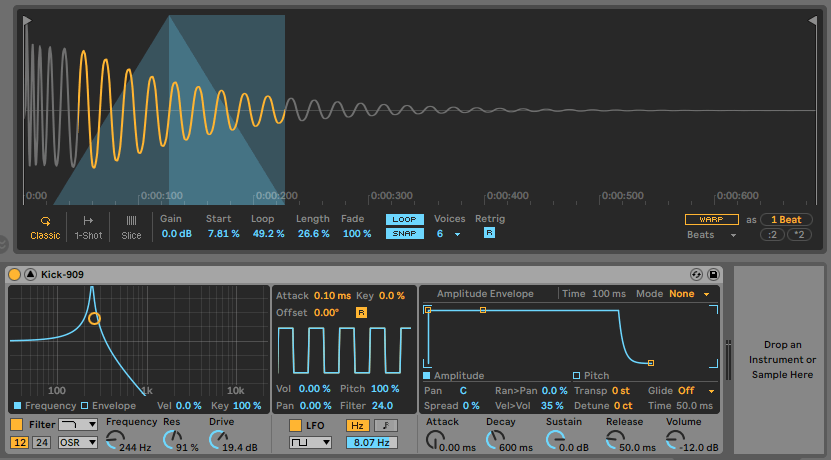Open the OSR filter circuit dropdown
The image size is (831, 460).
click(x=78, y=443)
